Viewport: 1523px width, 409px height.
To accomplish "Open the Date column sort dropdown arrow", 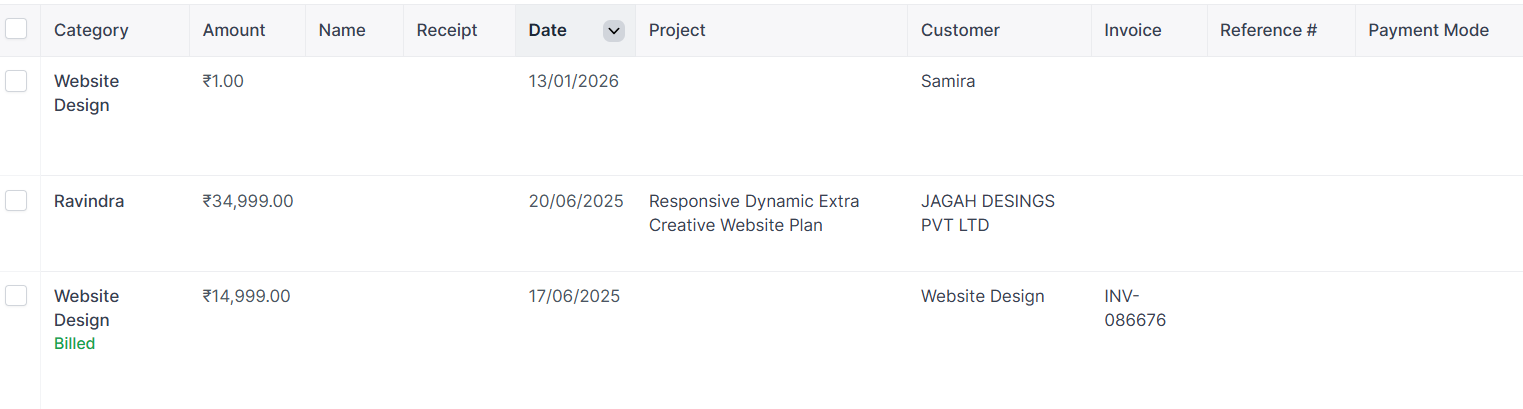I will click(614, 31).
